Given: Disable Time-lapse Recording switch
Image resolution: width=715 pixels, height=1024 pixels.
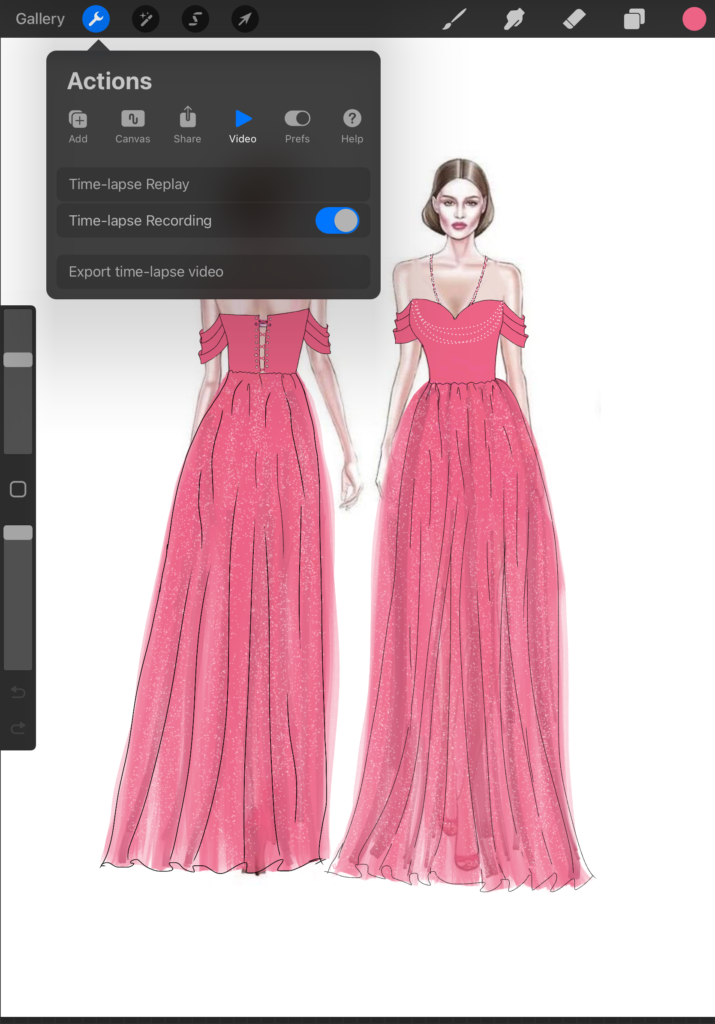Looking at the screenshot, I should (x=337, y=221).
